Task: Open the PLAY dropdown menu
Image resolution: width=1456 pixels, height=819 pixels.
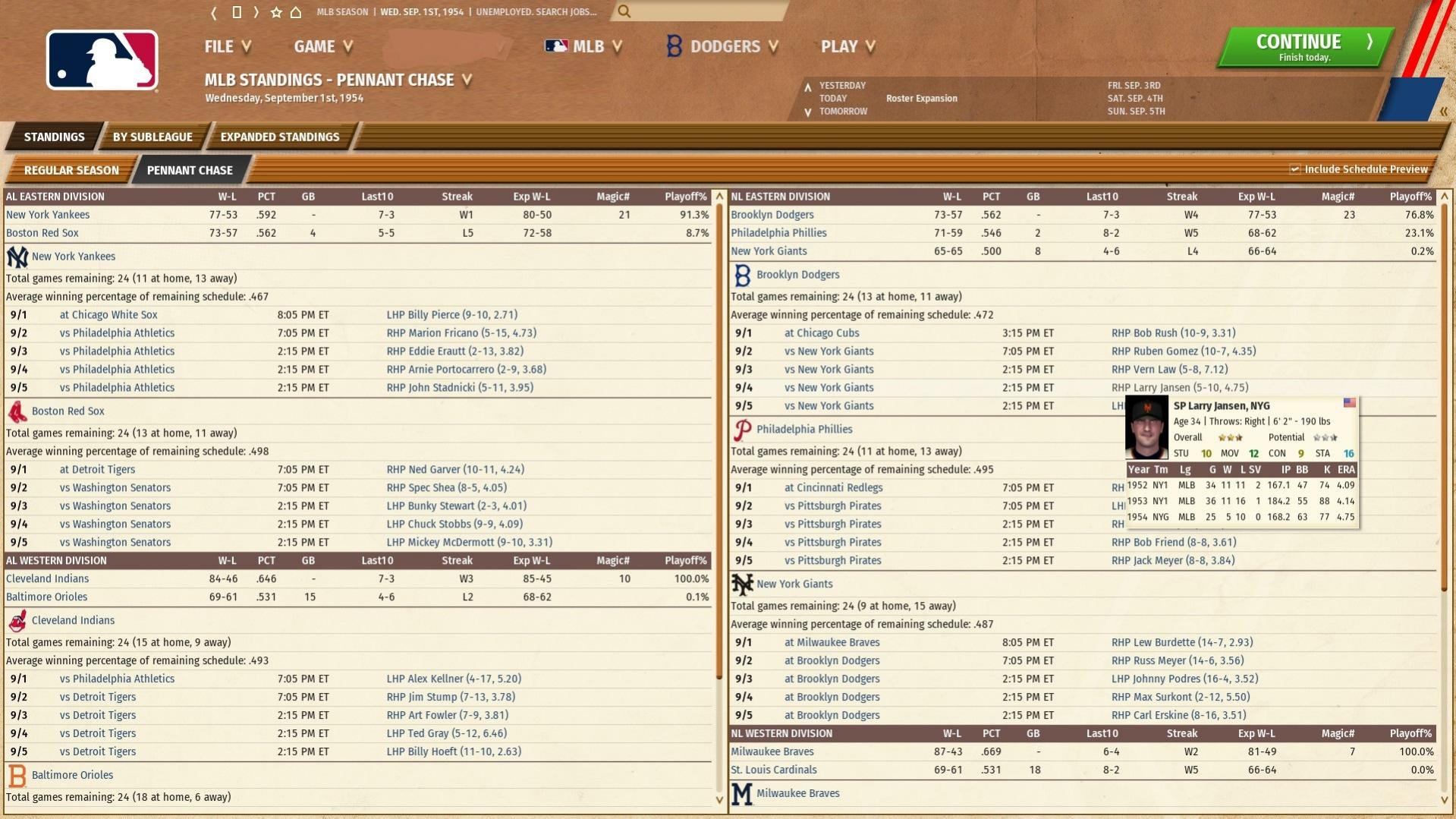Action: (x=847, y=46)
